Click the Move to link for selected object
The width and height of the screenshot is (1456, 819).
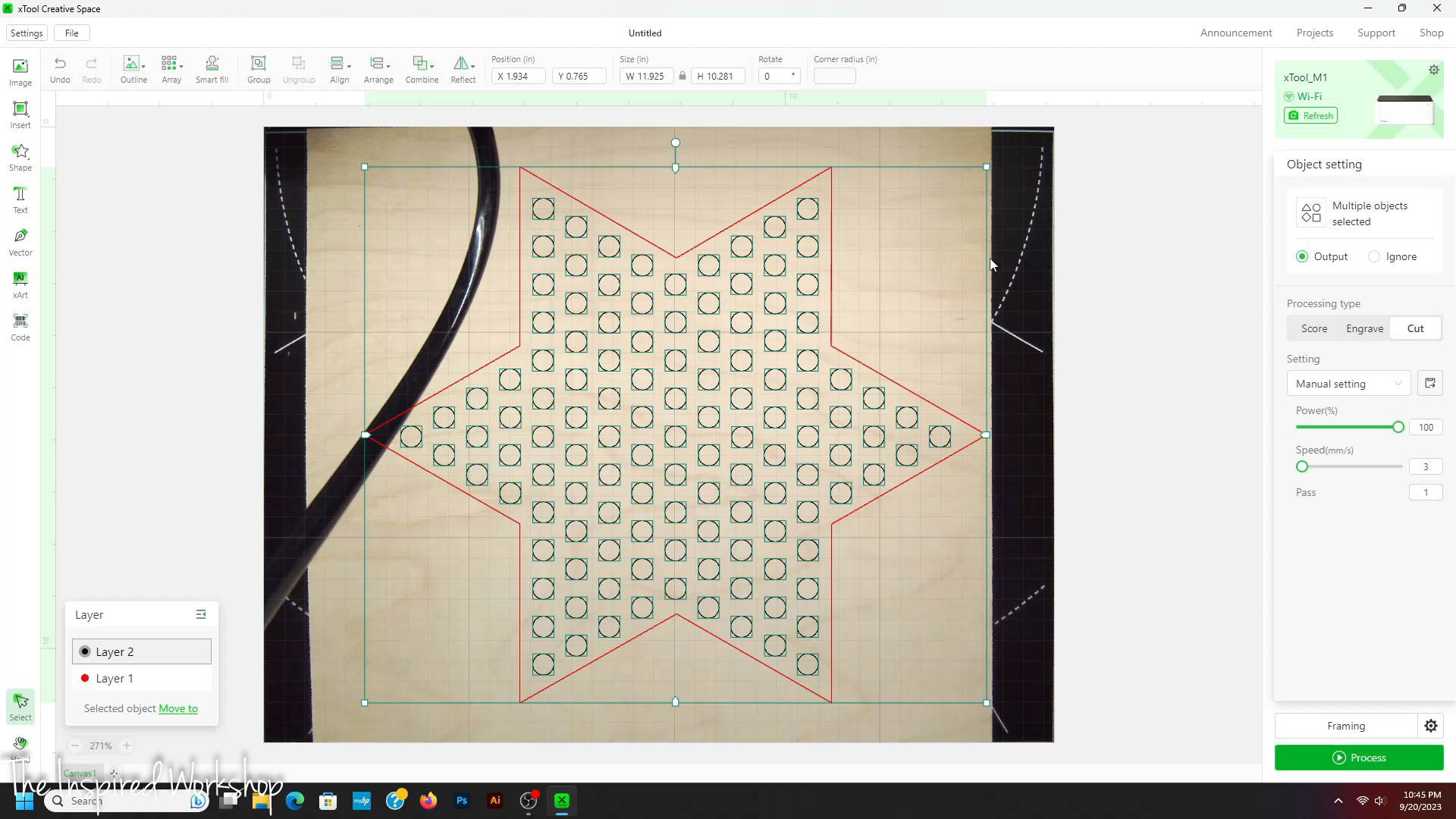pyautogui.click(x=178, y=708)
